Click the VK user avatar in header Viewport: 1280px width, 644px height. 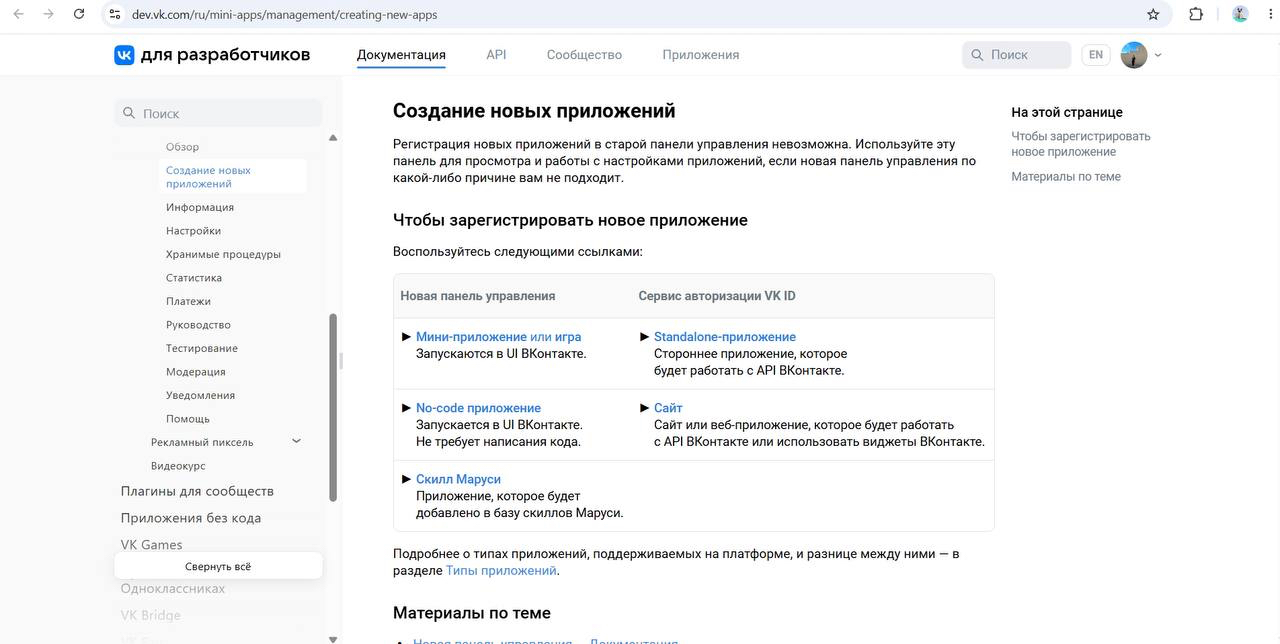pos(1134,55)
